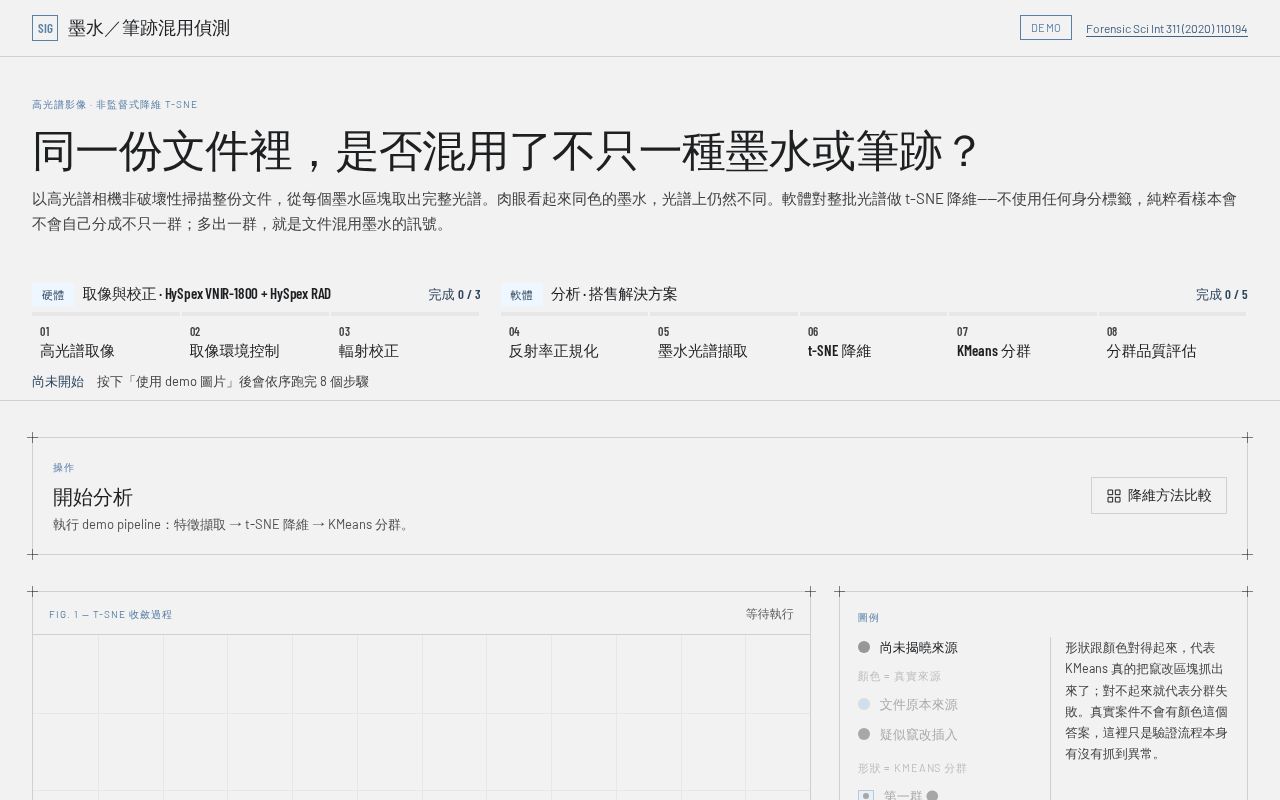1280x800 pixels.
Task: Open the Forensic Sci Int 311 reference link
Action: pos(1167,29)
